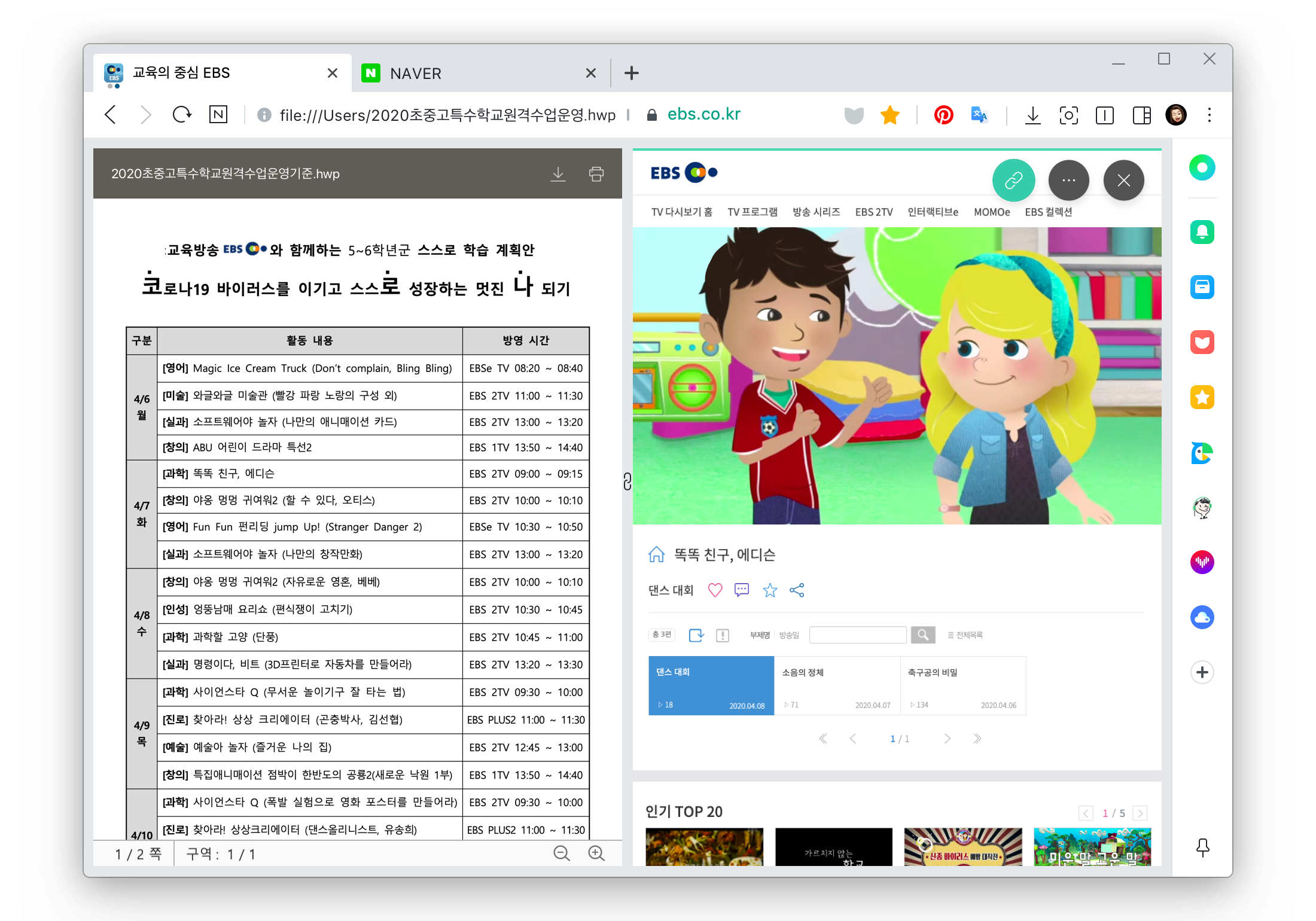
Task: Click the screen capture icon in the toolbar
Action: click(1068, 115)
